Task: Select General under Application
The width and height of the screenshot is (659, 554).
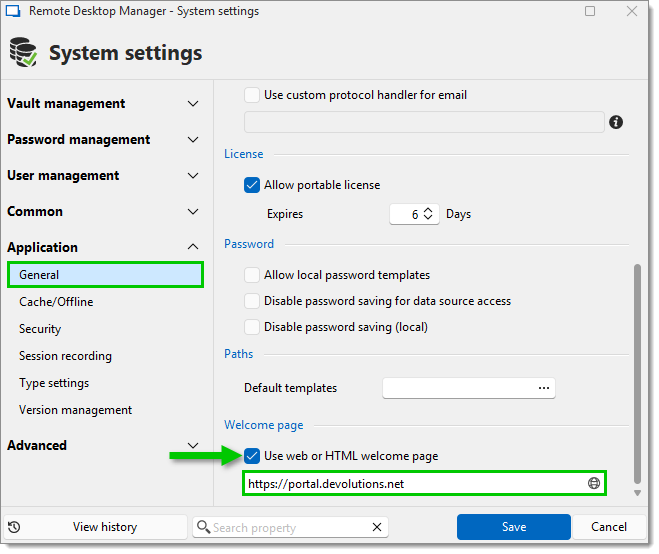Action: coord(105,274)
